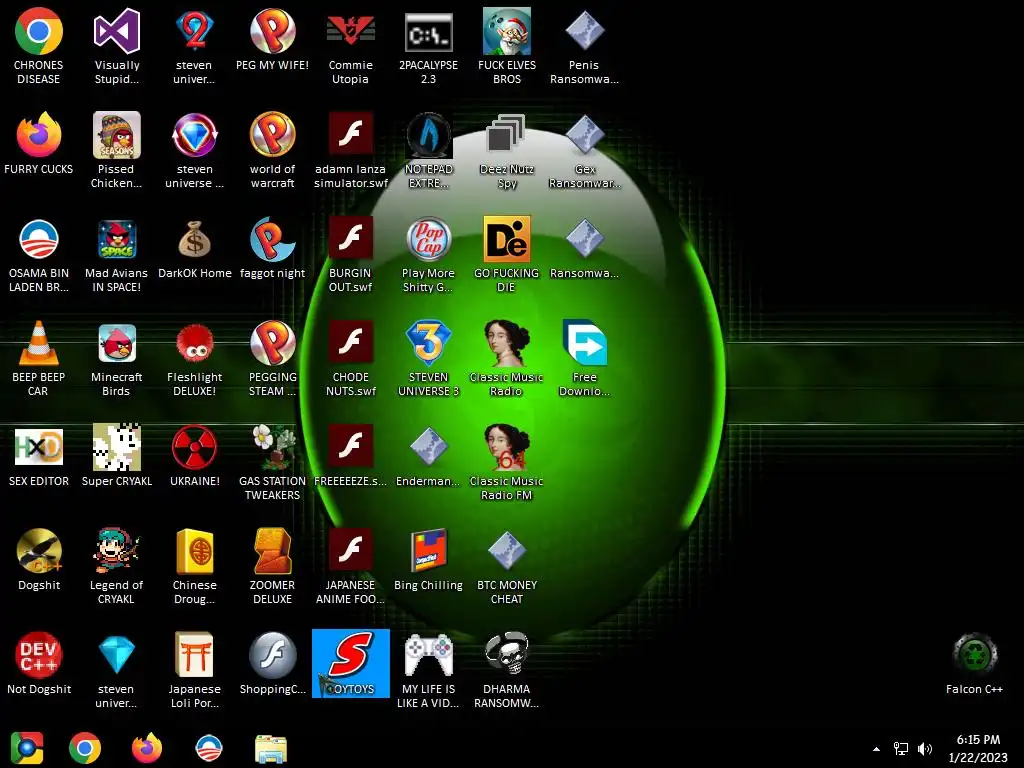The height and width of the screenshot is (768, 1024).
Task: Select the Free Downlo... blue arrow icon
Action: tap(584, 343)
